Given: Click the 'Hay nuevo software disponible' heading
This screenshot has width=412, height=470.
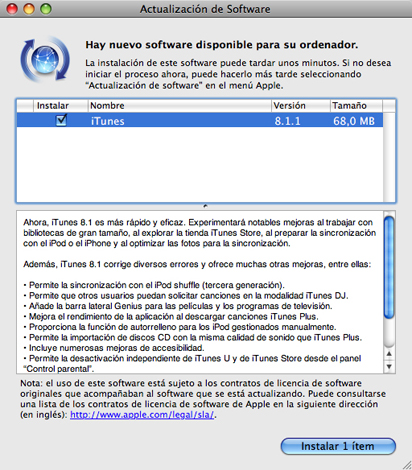Looking at the screenshot, I should coord(222,45).
